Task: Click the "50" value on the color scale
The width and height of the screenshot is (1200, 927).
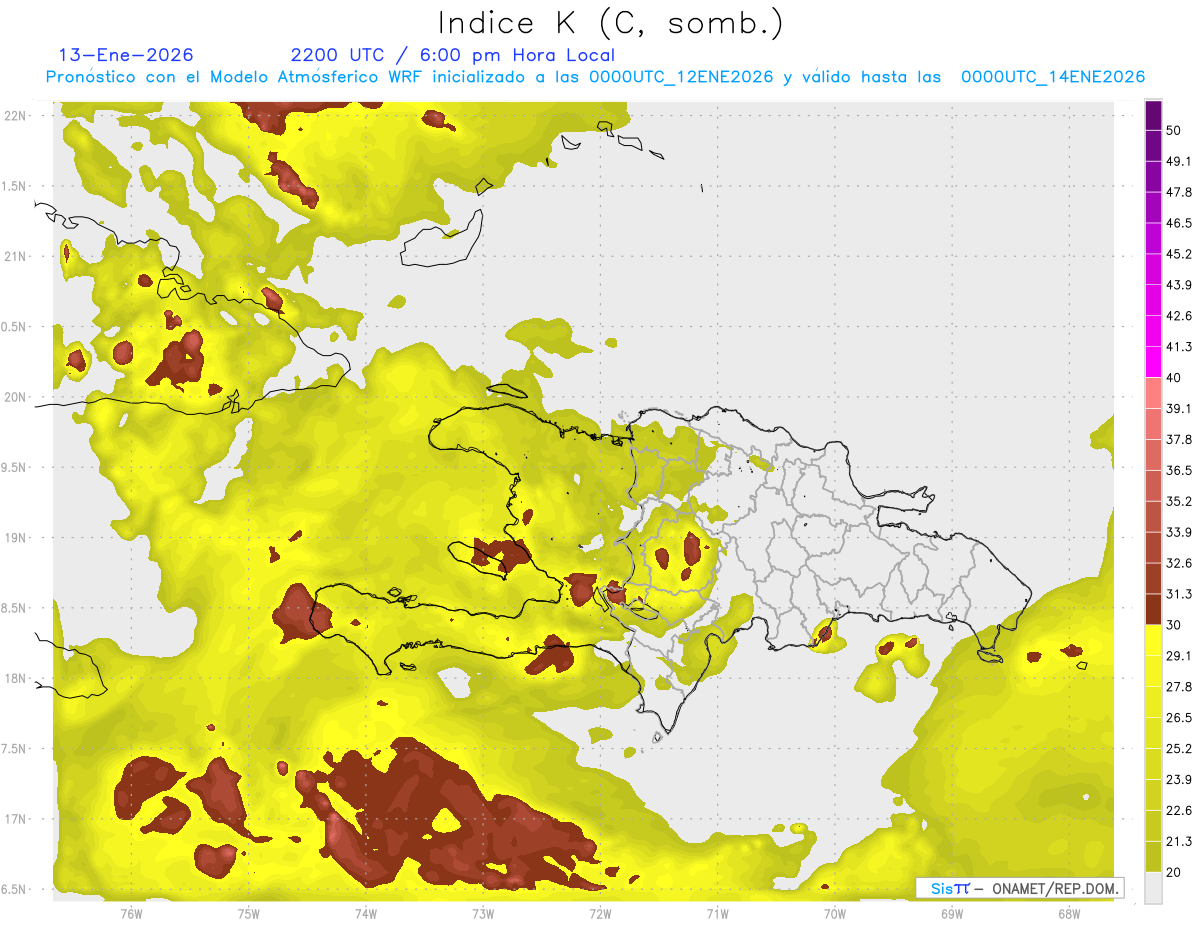Action: click(x=1174, y=130)
